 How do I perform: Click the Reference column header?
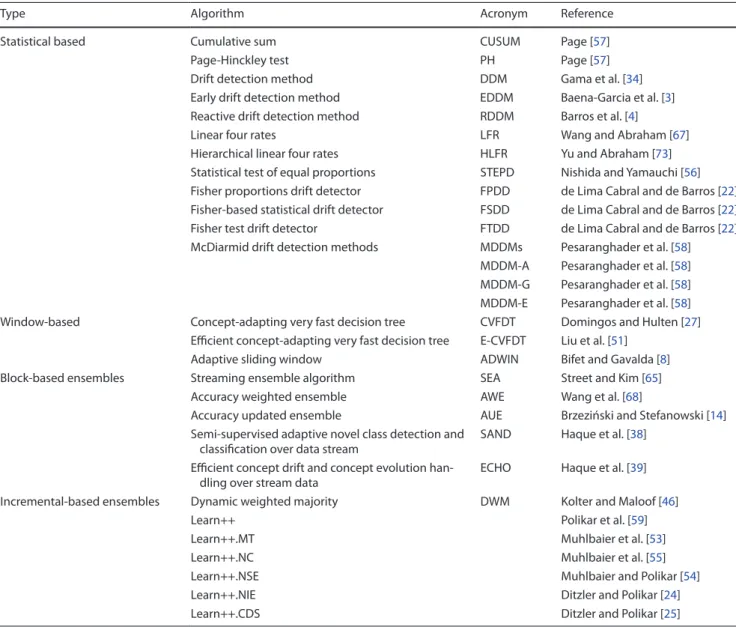587,14
